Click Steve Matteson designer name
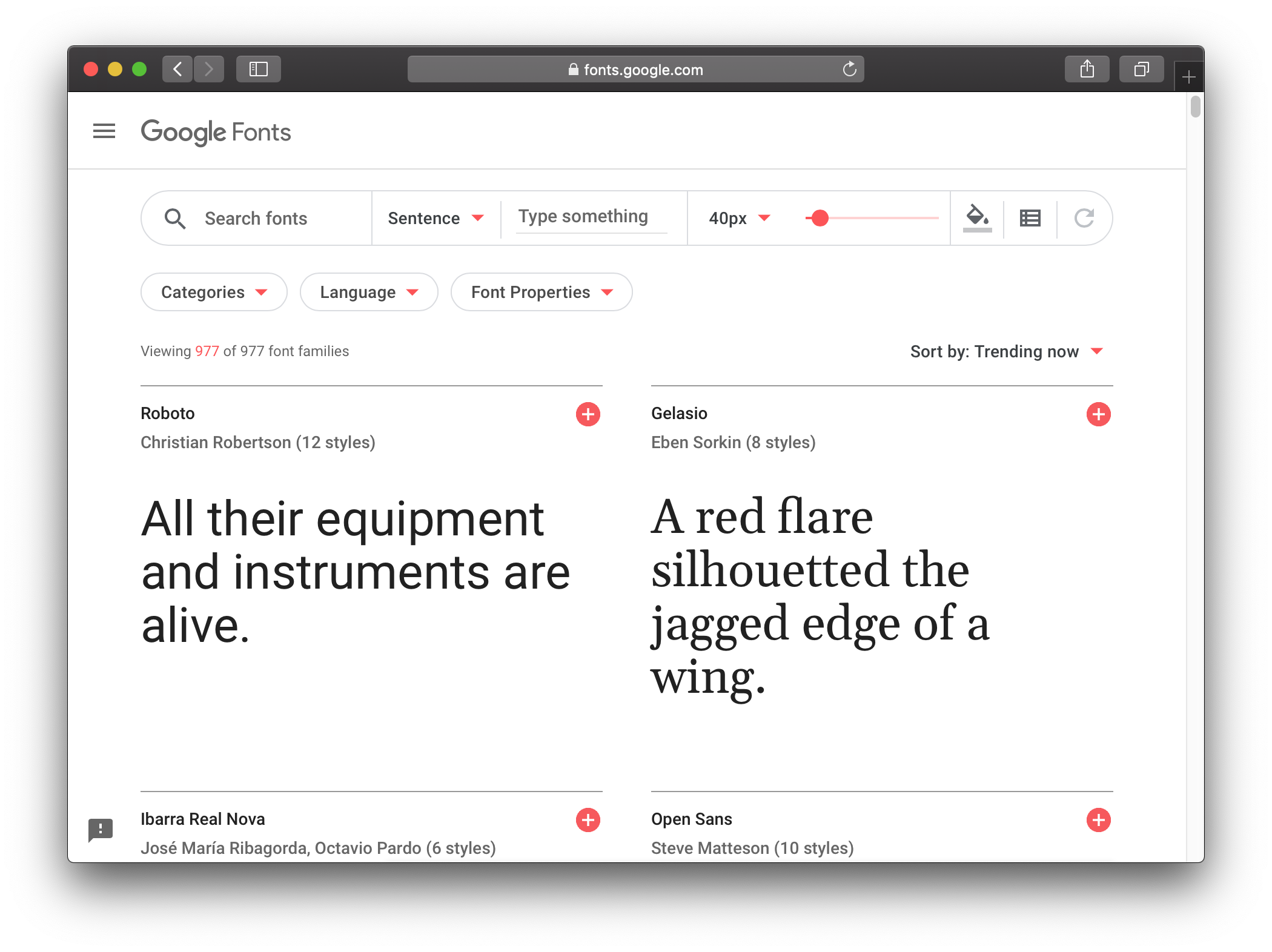Image resolution: width=1272 pixels, height=952 pixels. tap(710, 848)
